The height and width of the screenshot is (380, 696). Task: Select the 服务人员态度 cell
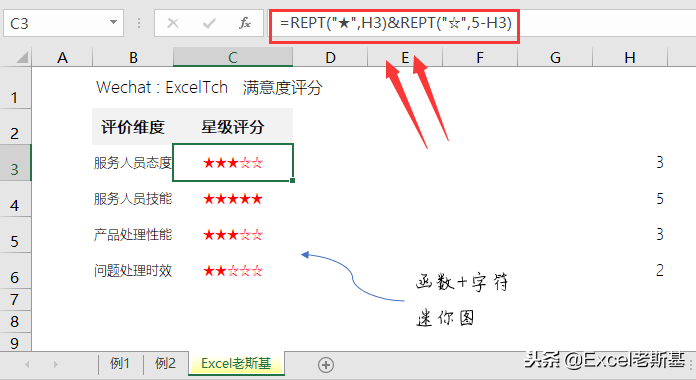coord(133,163)
